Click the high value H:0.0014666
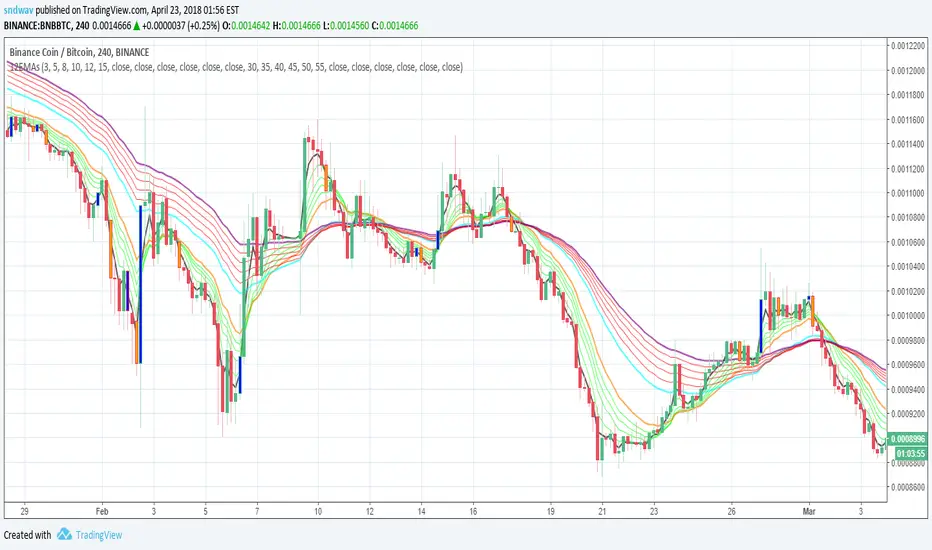The width and height of the screenshot is (932, 550). pyautogui.click(x=297, y=26)
